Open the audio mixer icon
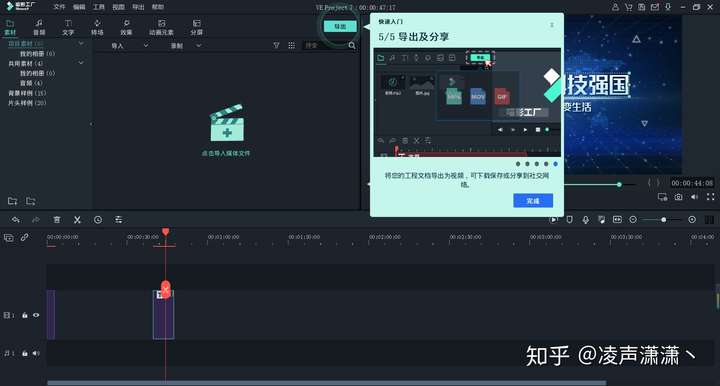This screenshot has height=386, width=720. coord(602,220)
